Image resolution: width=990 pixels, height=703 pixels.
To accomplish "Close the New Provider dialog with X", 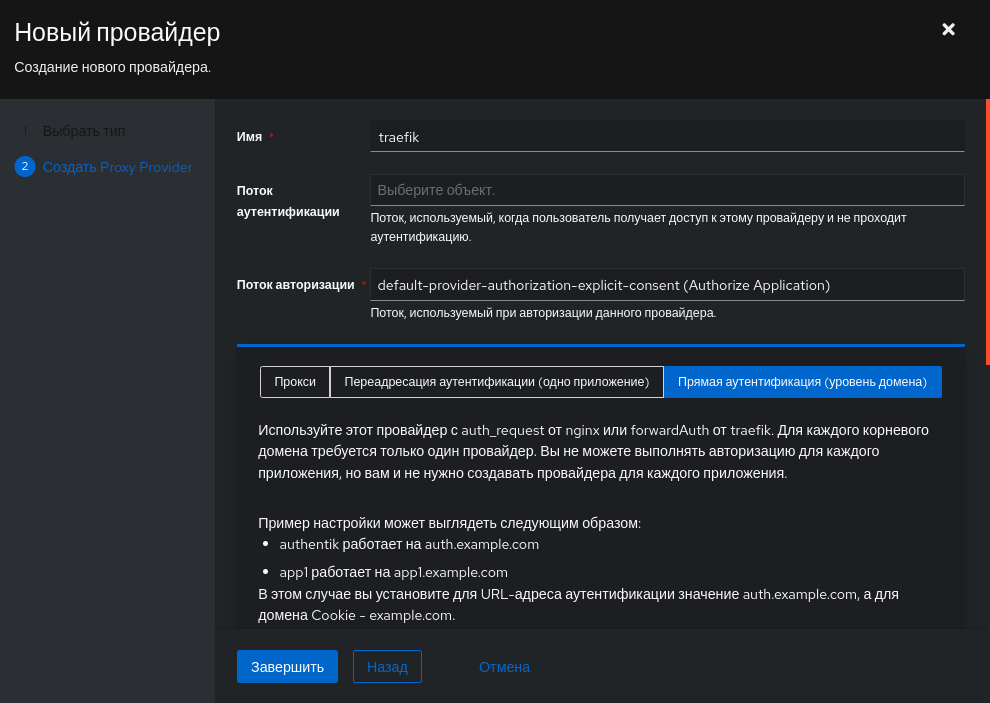I will pos(949,30).
